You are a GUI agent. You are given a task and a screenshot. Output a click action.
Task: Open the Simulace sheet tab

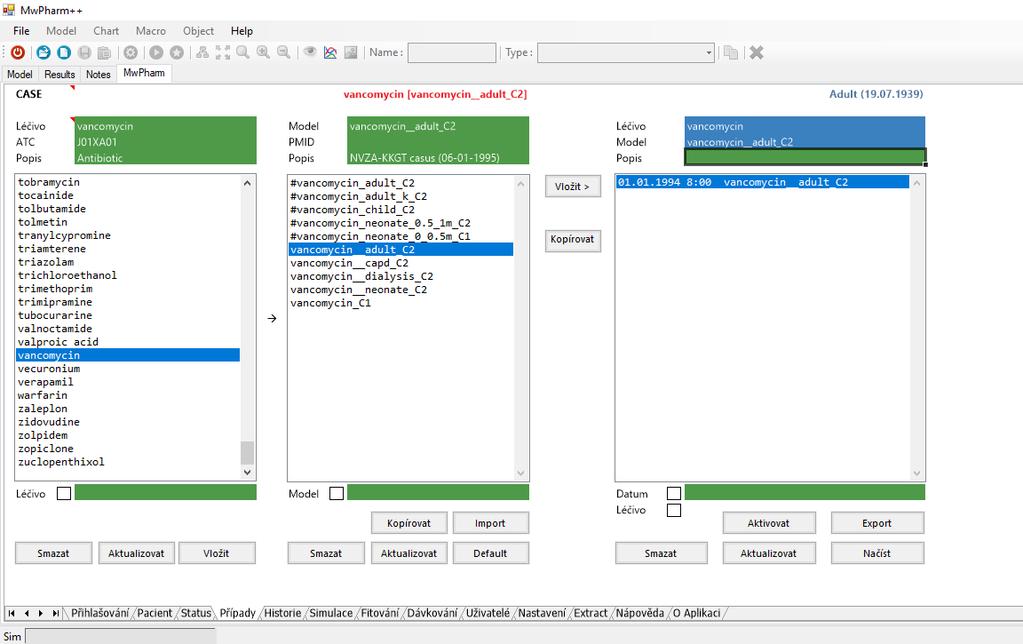click(331, 613)
